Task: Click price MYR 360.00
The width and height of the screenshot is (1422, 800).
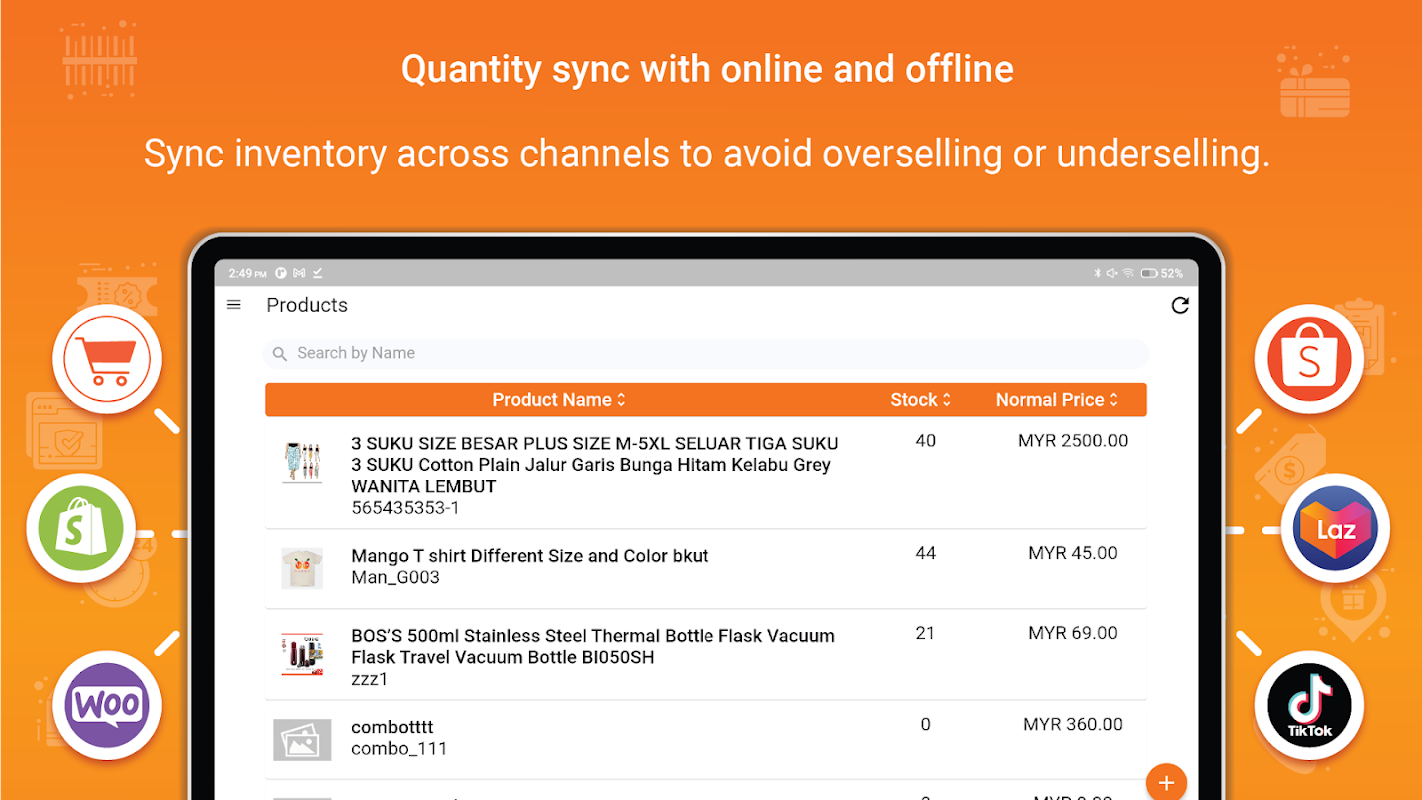Action: pos(1073,725)
